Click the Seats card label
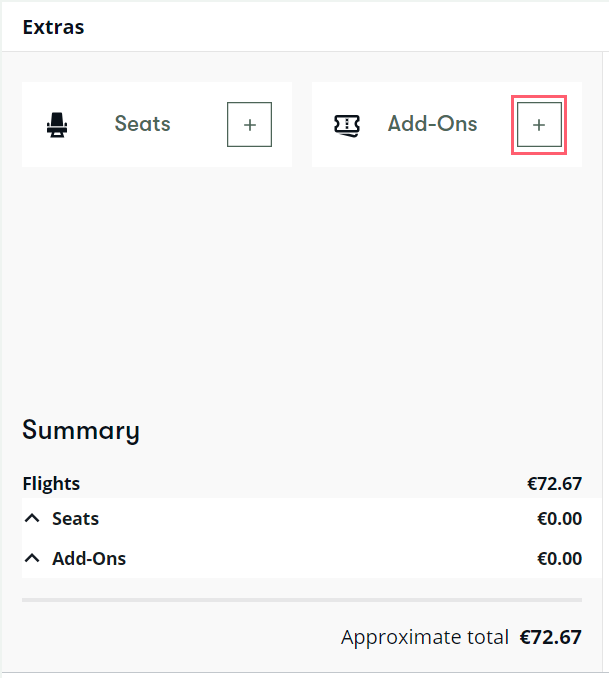Image resolution: width=609 pixels, height=678 pixels. pyautogui.click(x=142, y=124)
